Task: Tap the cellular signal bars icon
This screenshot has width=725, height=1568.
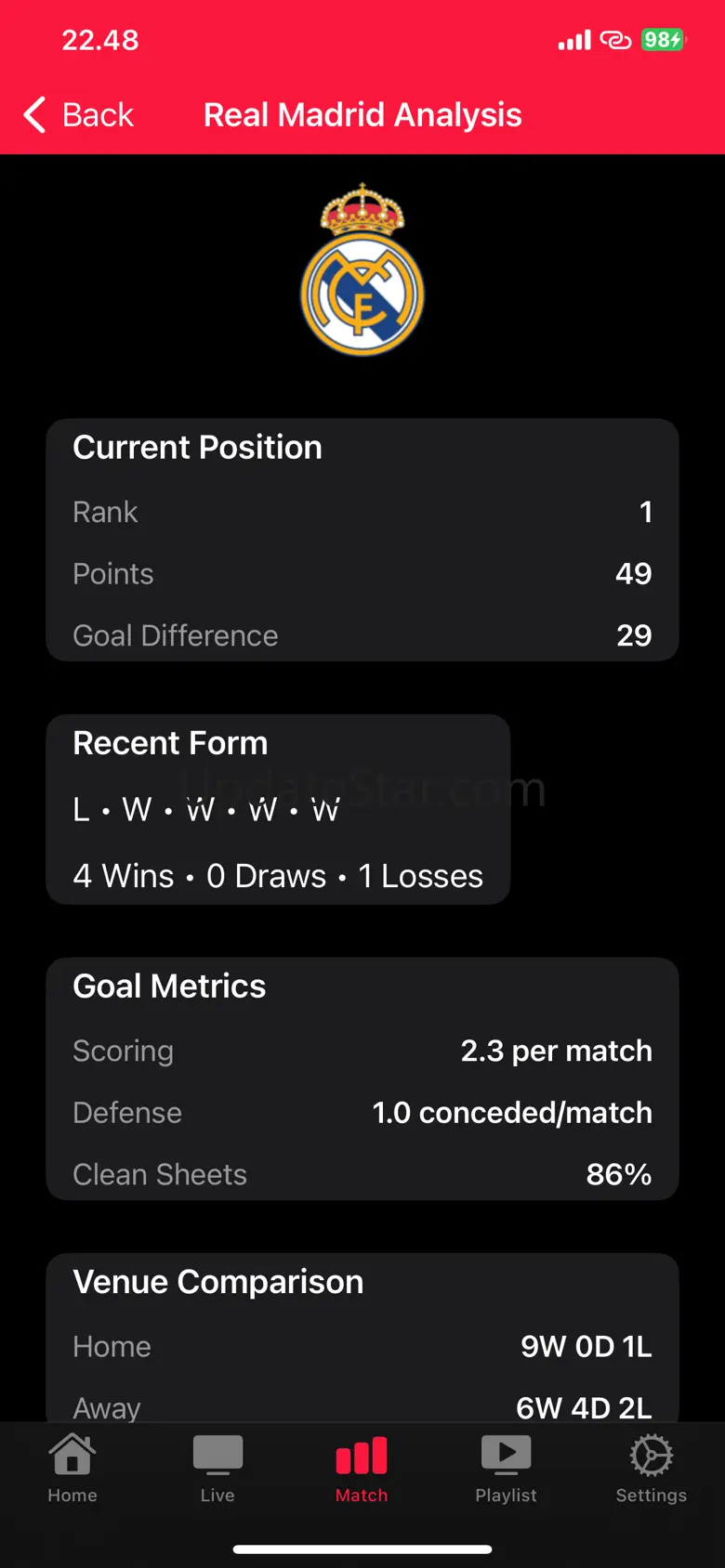Action: 574,40
